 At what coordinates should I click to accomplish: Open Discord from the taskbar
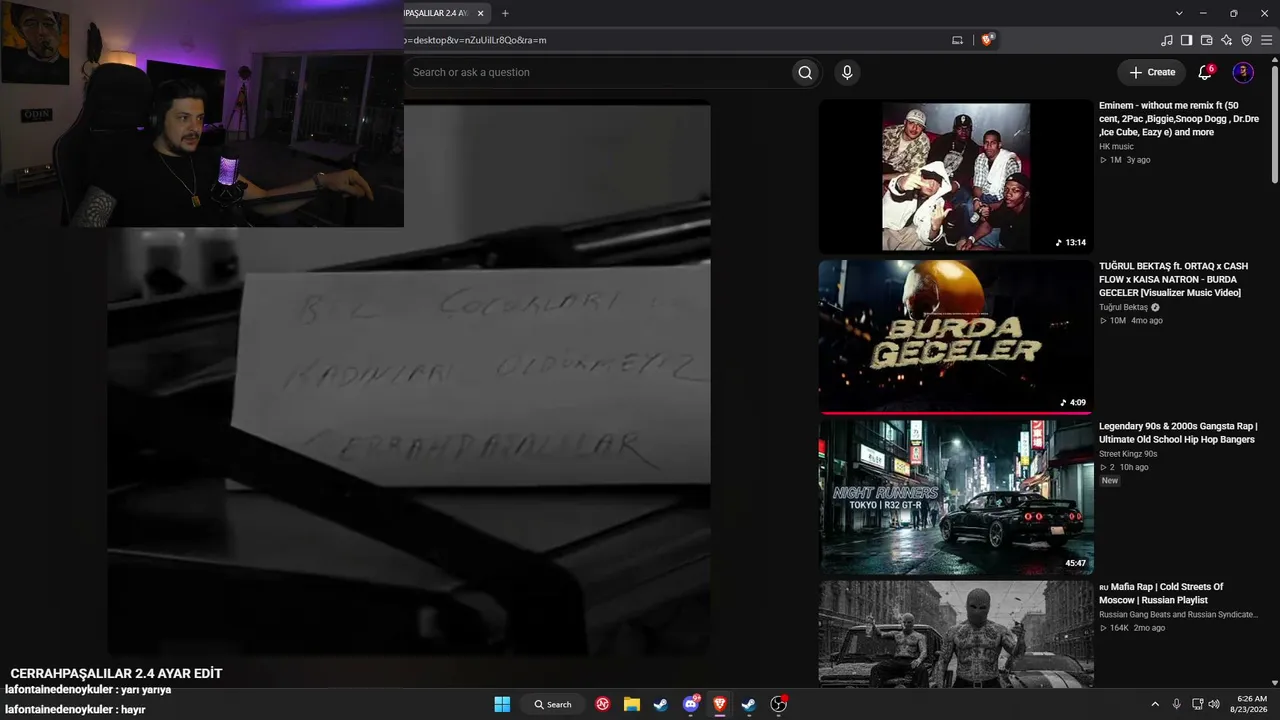691,704
